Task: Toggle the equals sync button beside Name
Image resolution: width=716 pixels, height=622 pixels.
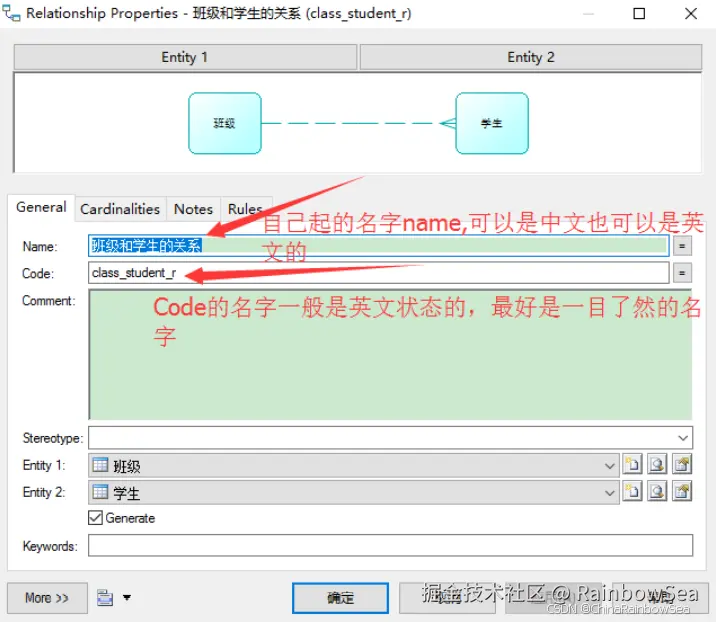Action: [x=682, y=246]
